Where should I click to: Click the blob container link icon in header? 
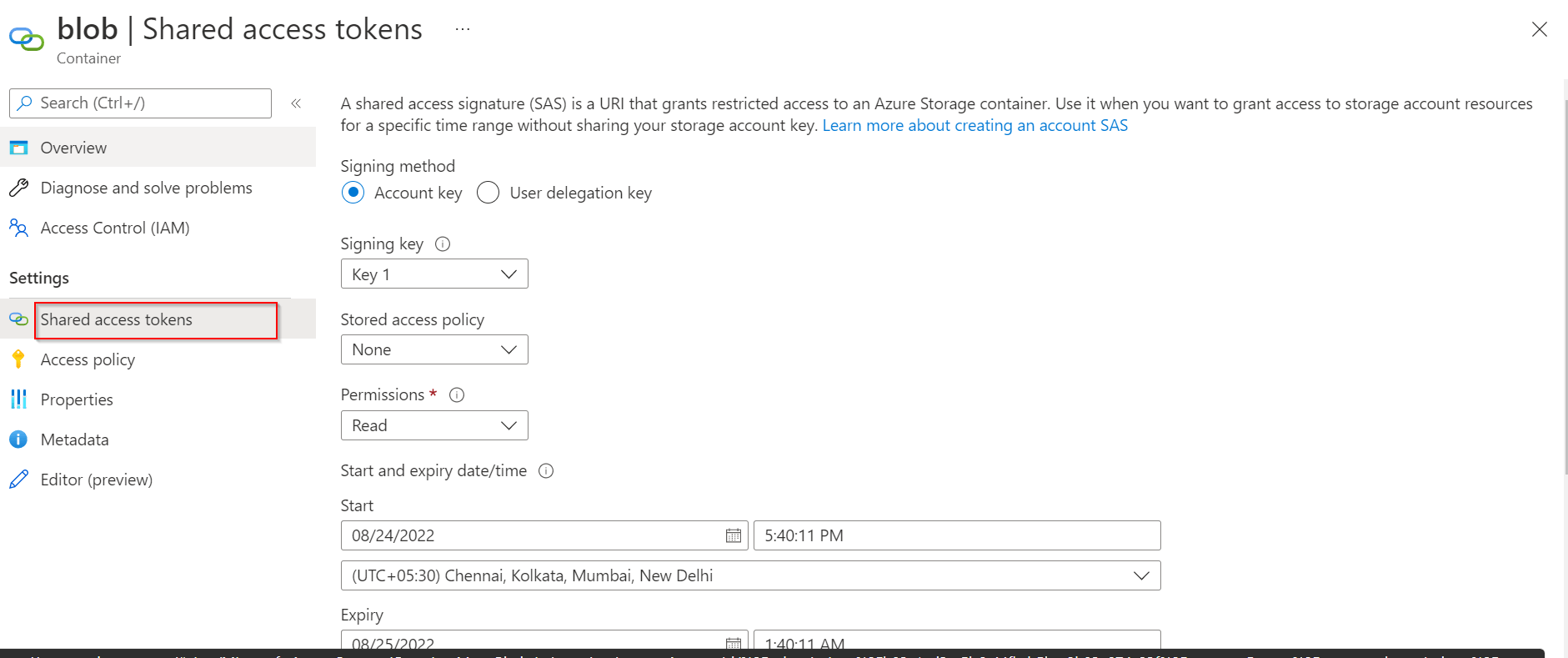(26, 38)
